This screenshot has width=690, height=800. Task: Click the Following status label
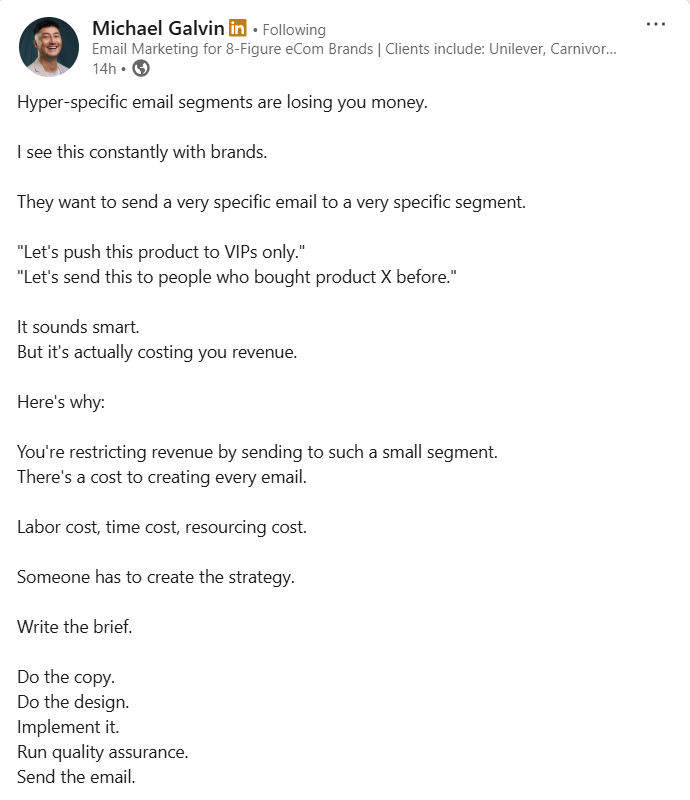click(294, 30)
